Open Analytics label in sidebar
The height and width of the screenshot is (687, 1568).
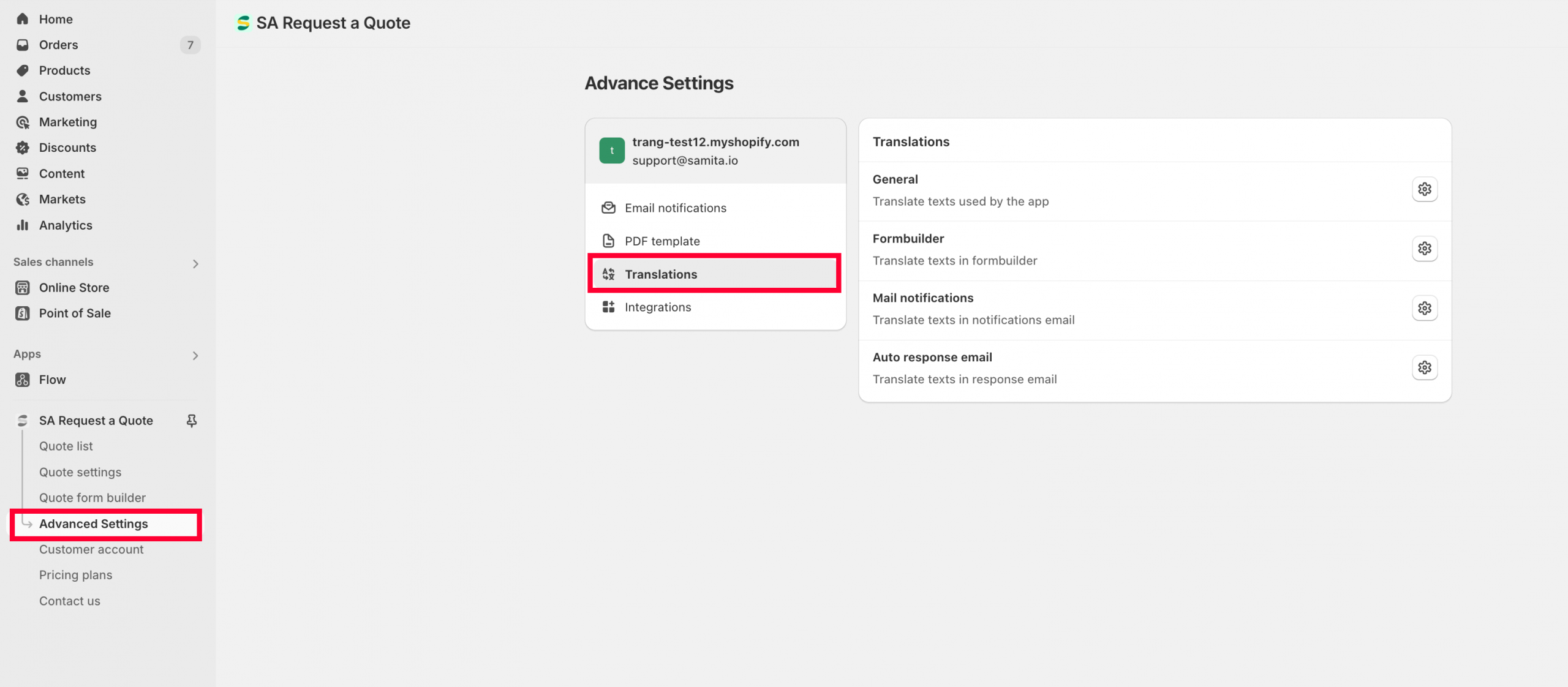tap(66, 225)
